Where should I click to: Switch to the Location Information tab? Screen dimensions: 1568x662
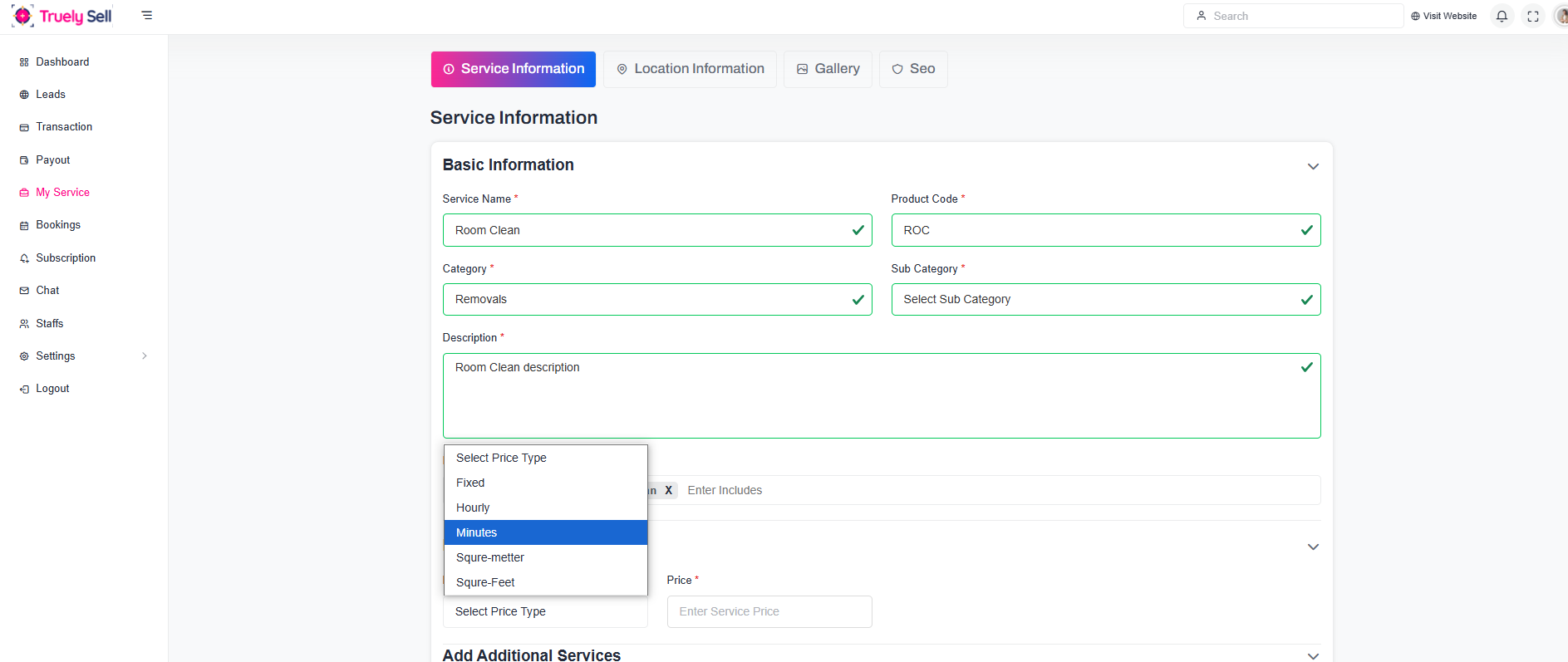(x=690, y=69)
